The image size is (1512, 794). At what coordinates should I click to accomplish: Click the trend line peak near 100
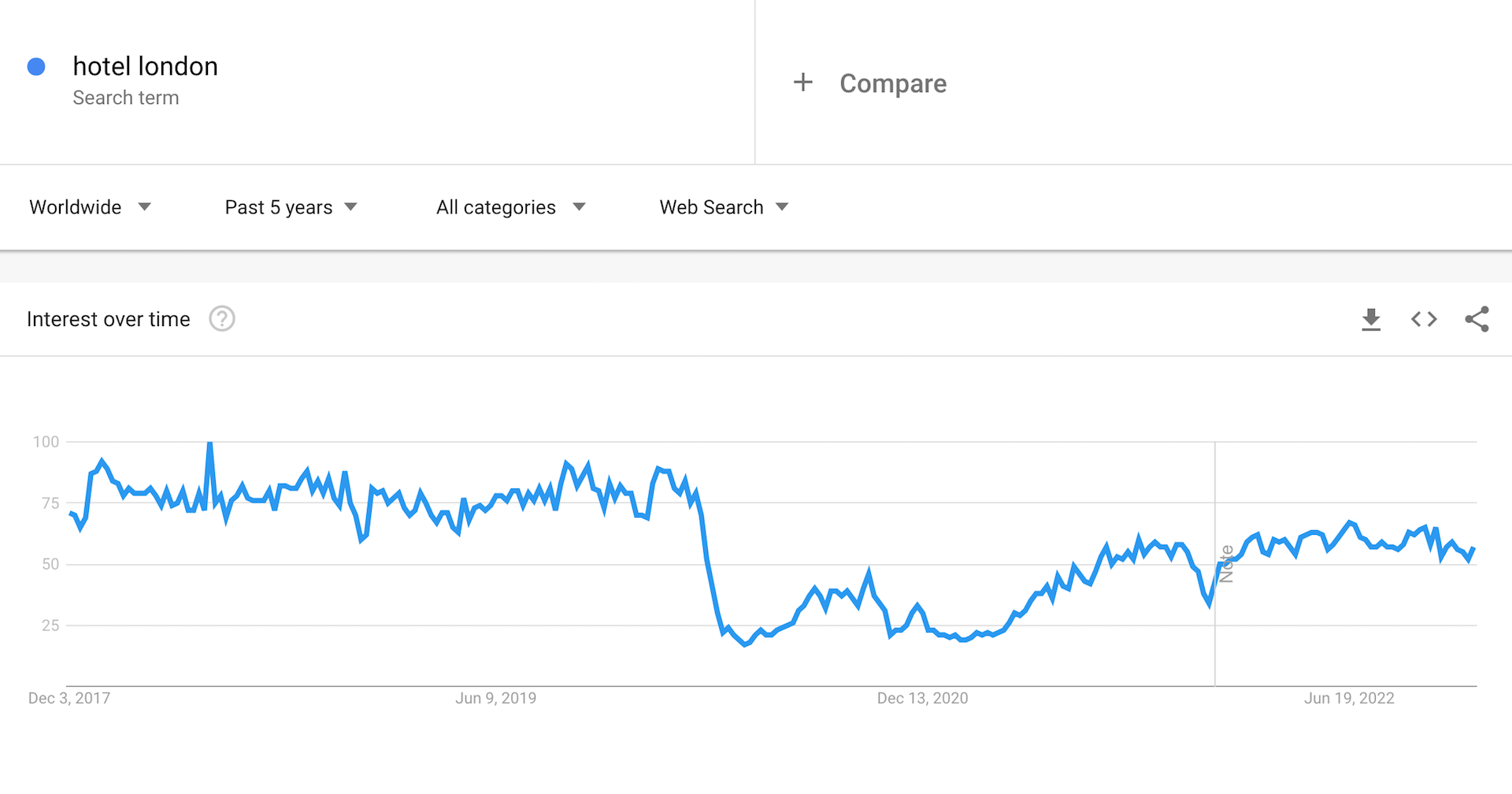pos(209,443)
